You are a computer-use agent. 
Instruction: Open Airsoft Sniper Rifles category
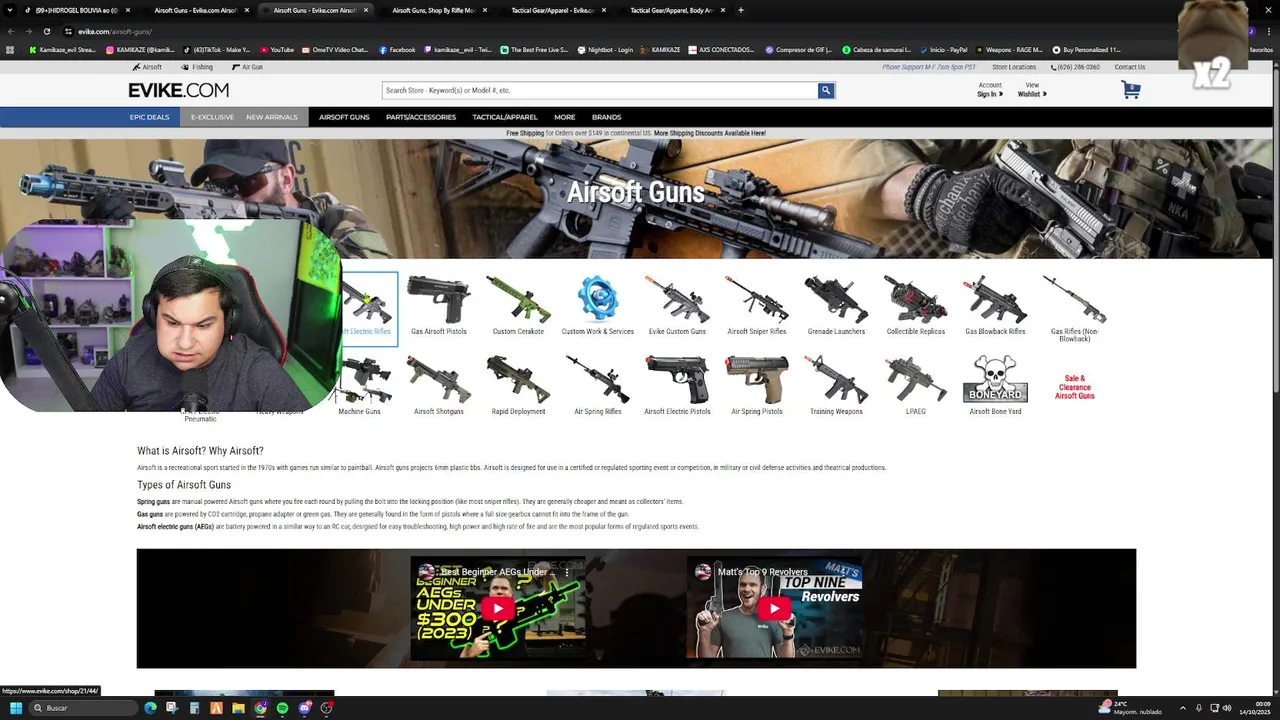pyautogui.click(x=757, y=305)
